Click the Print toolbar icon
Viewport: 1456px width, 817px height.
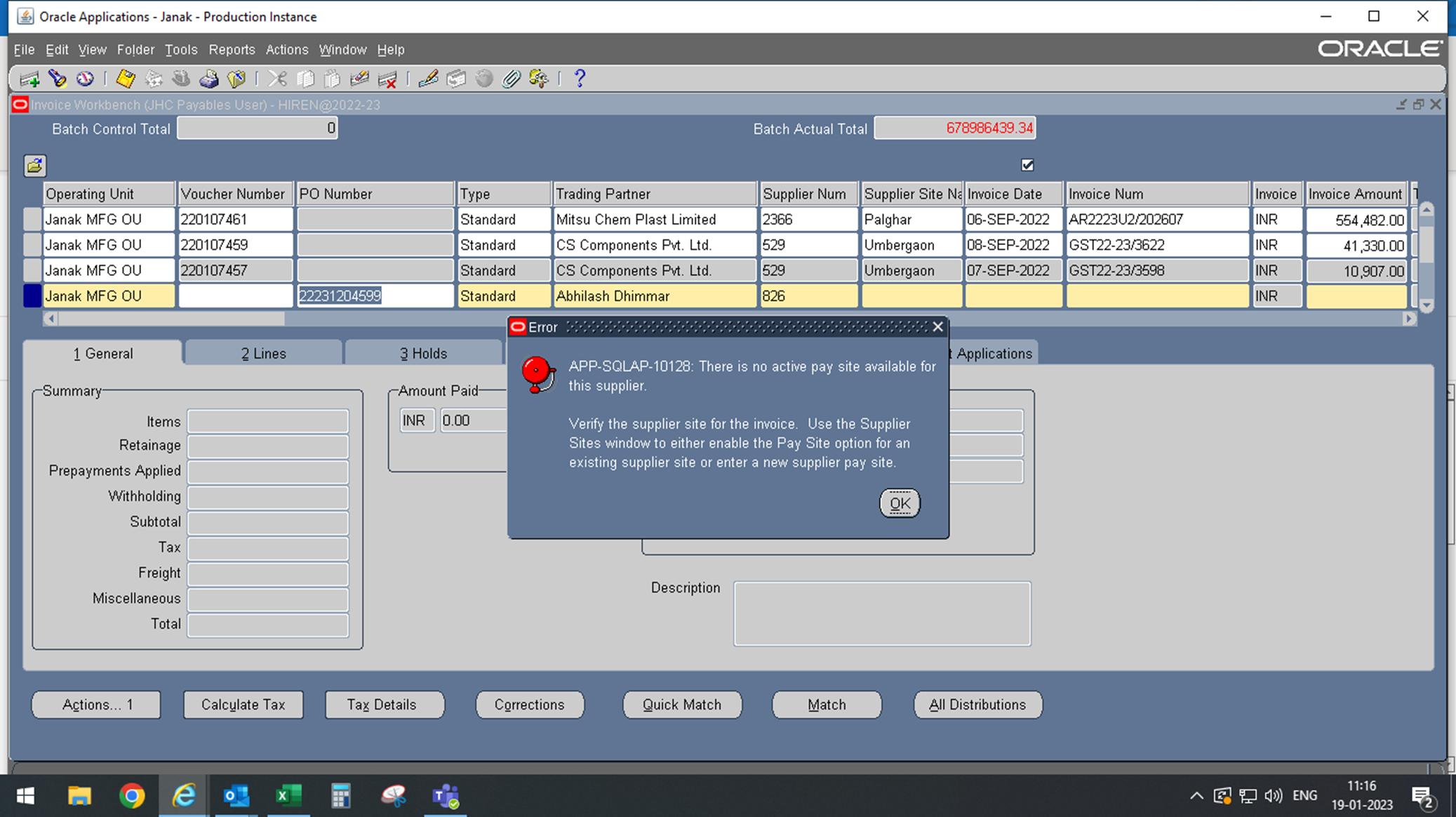pyautogui.click(x=208, y=79)
